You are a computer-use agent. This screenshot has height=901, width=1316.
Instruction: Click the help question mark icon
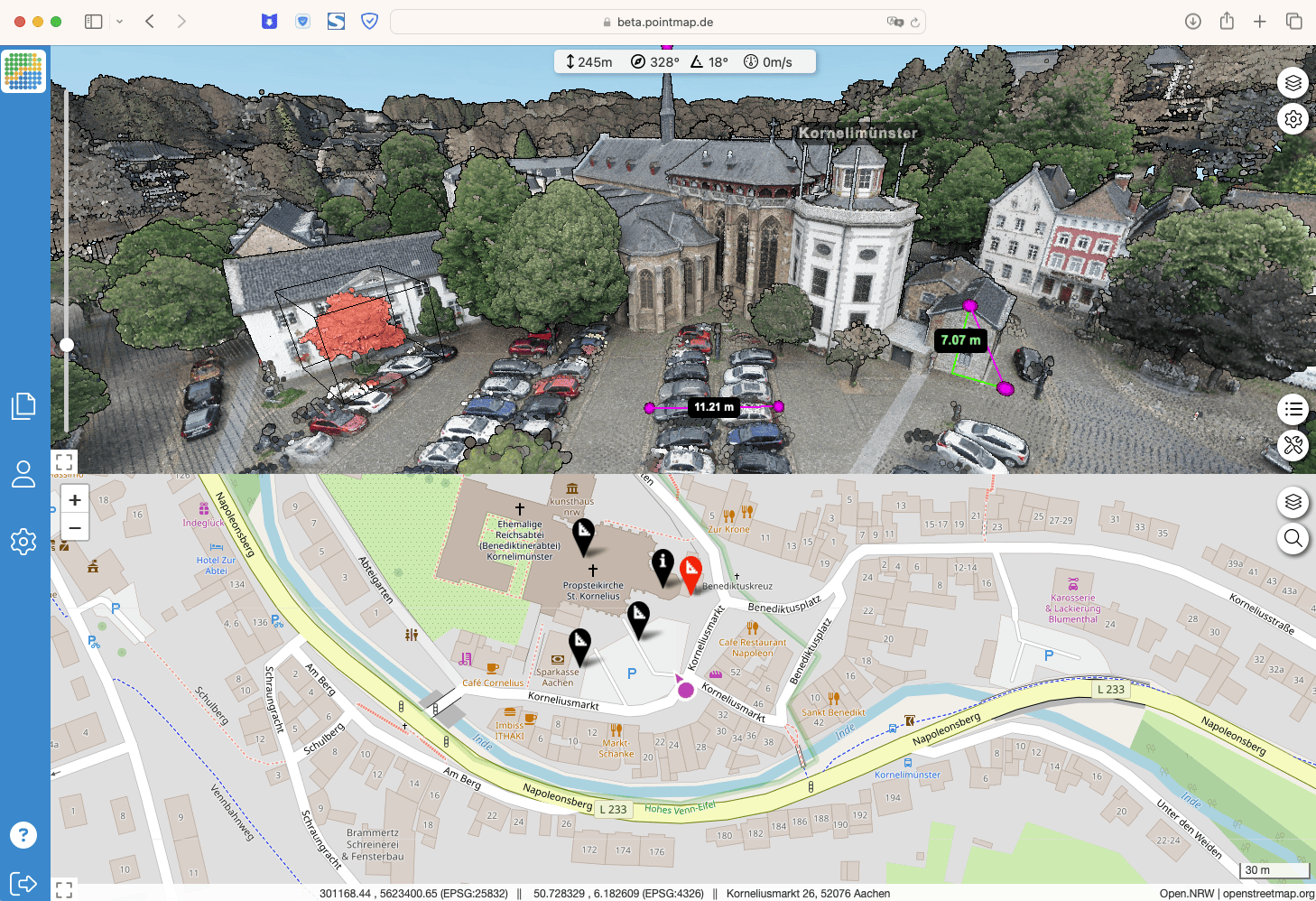pyautogui.click(x=23, y=835)
